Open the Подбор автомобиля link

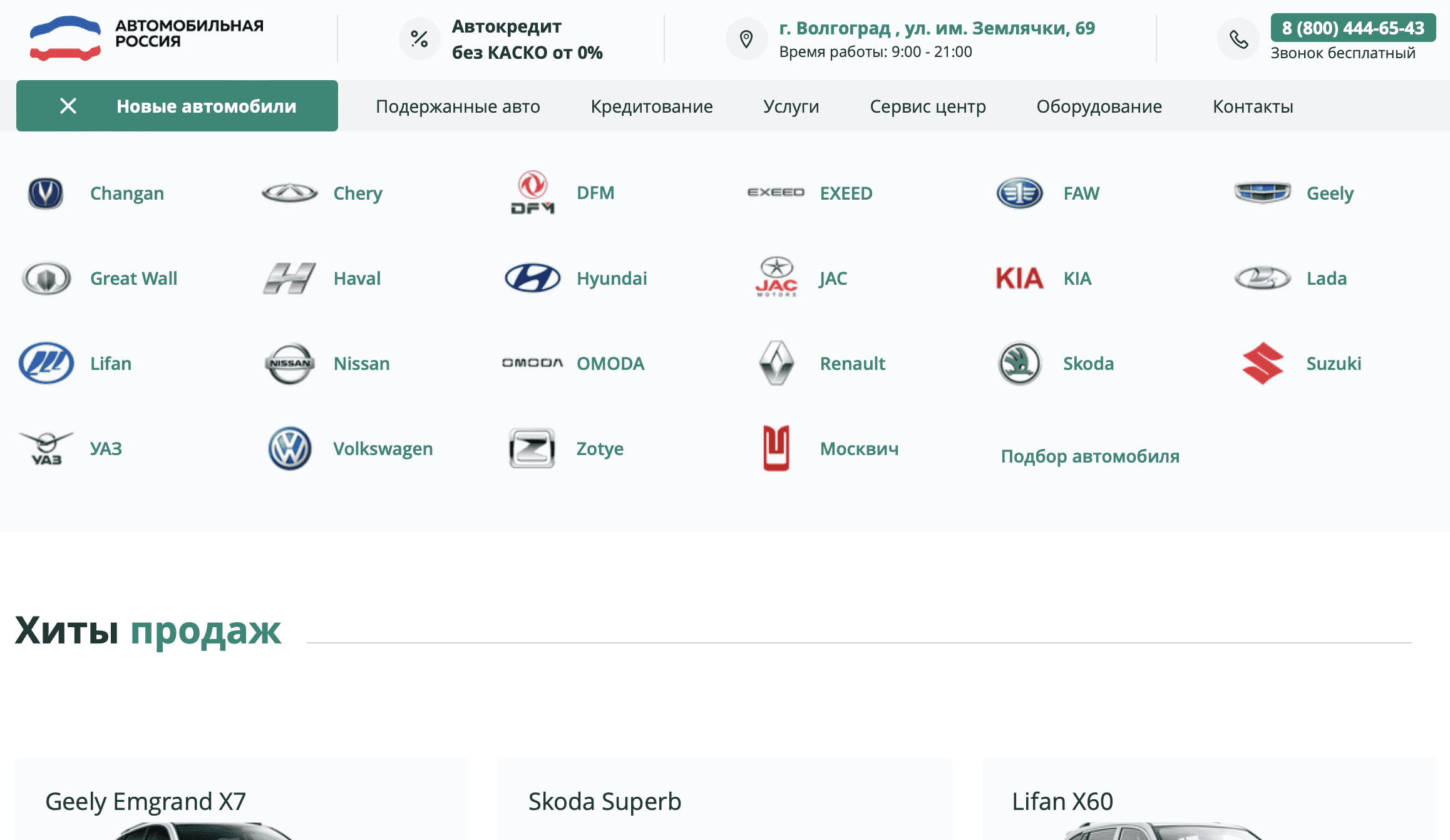1089,456
